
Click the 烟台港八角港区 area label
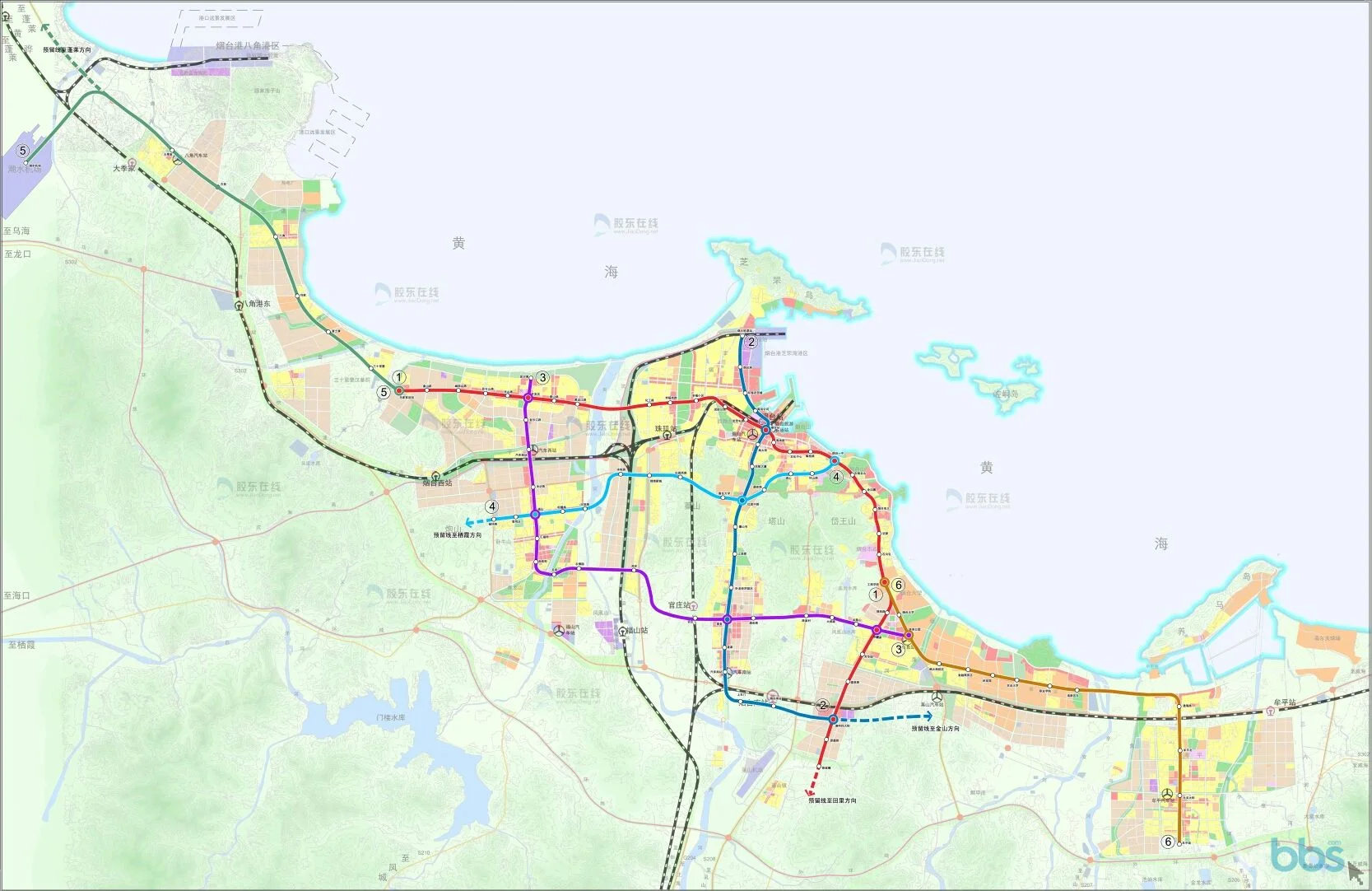point(247,45)
